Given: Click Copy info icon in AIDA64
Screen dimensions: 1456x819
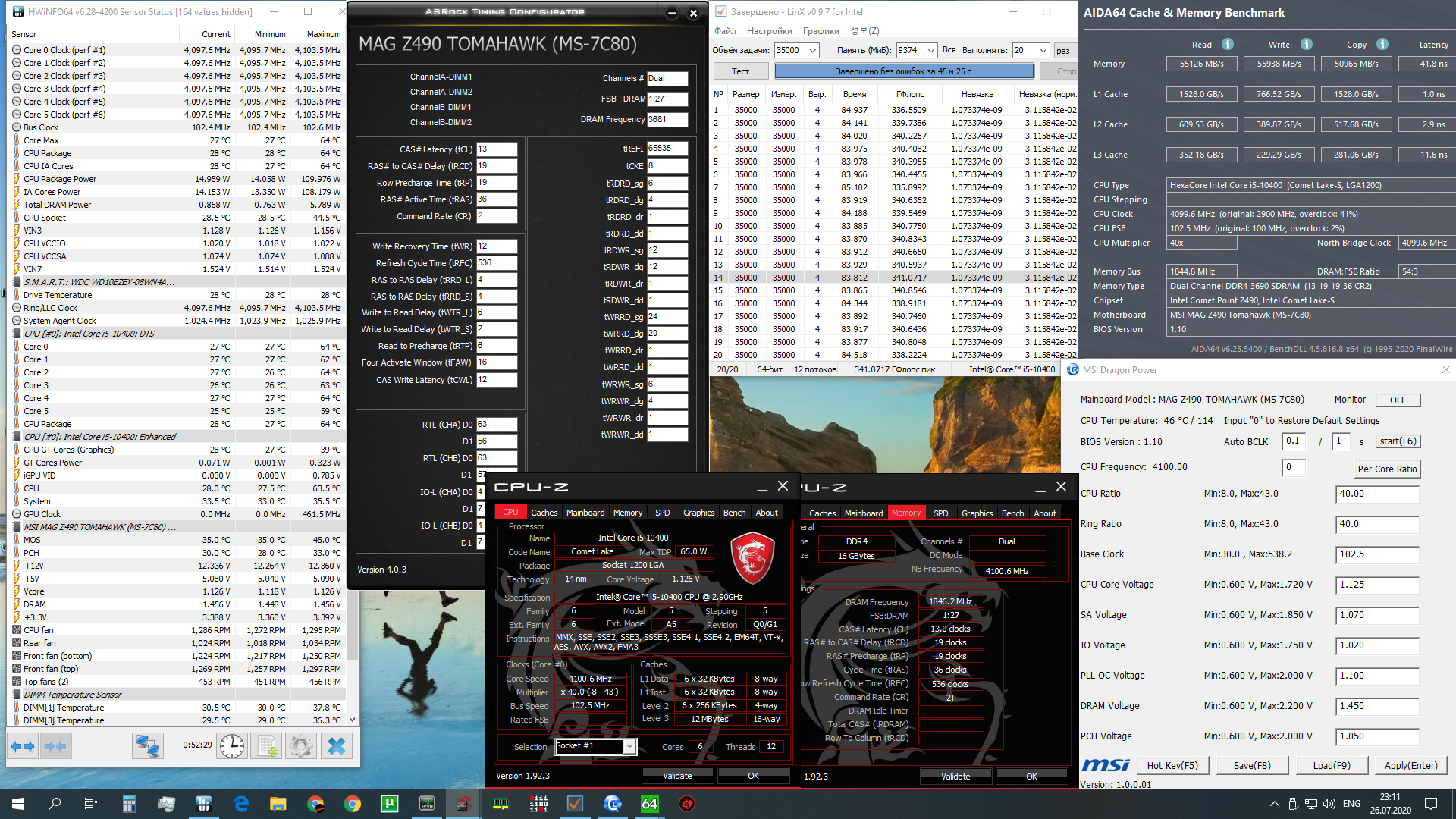Looking at the screenshot, I should coord(1382,45).
